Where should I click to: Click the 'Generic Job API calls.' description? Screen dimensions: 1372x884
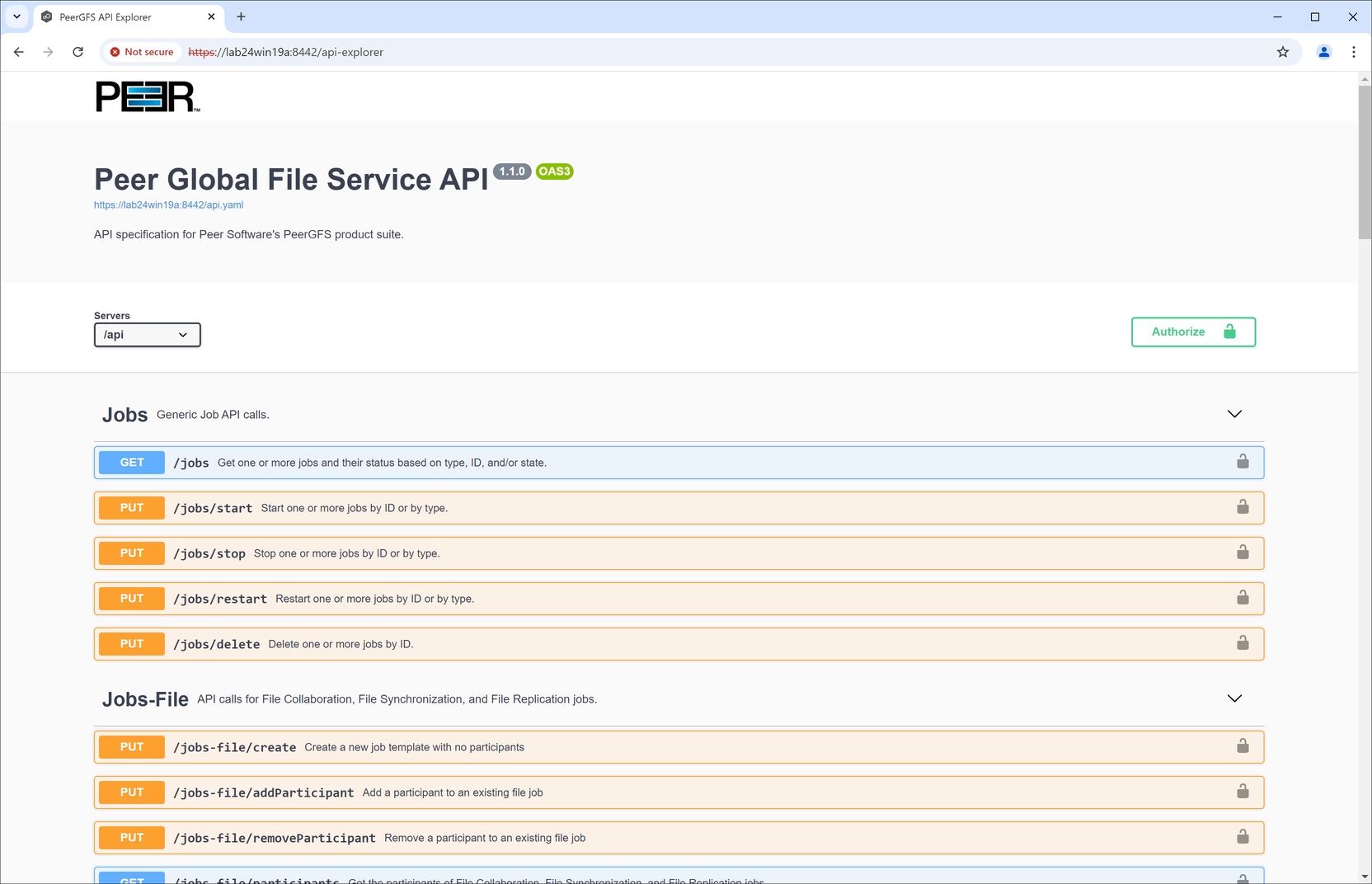(213, 415)
